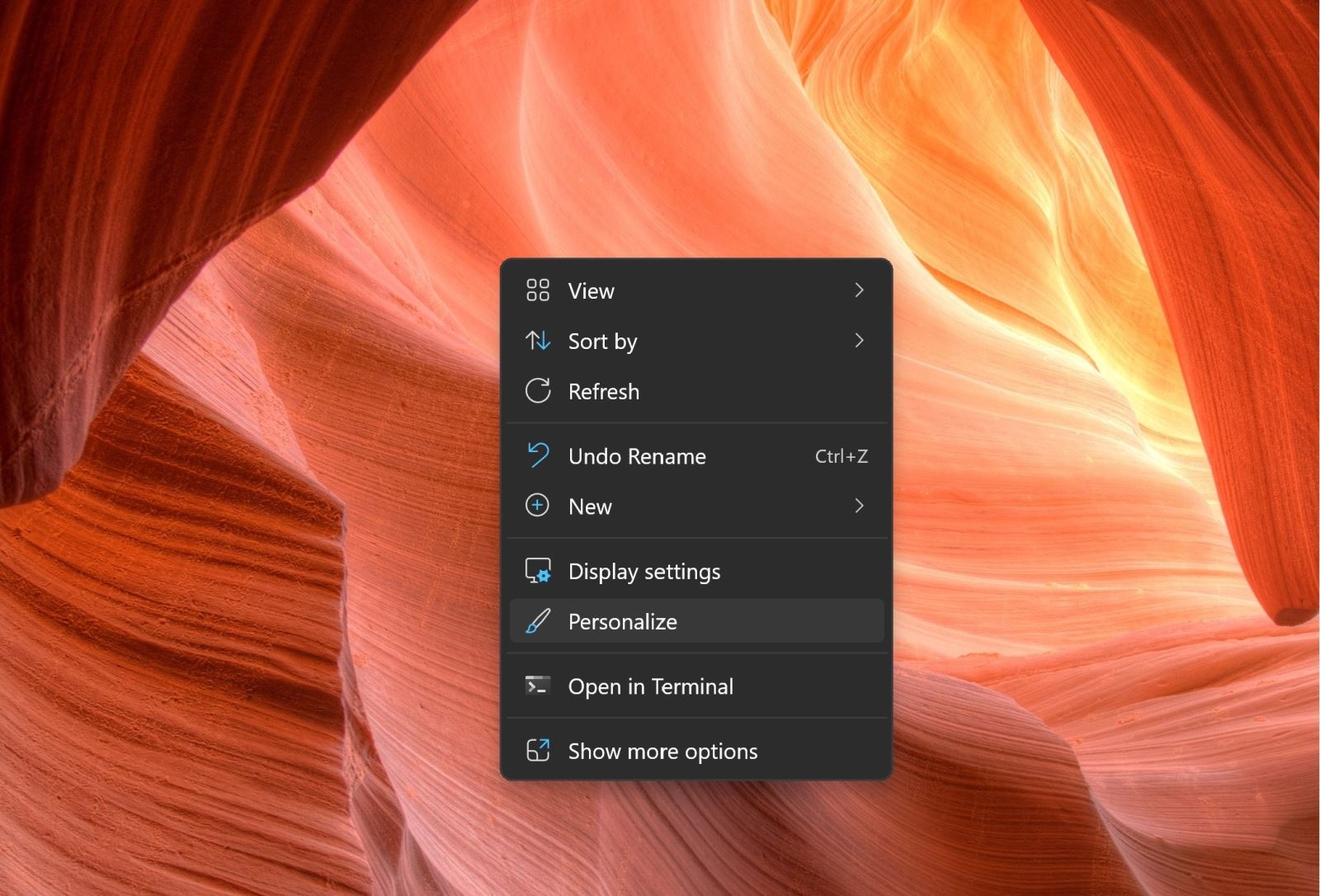Viewport: 1320px width, 896px height.
Task: Open the View menu entry
Action: coord(697,290)
